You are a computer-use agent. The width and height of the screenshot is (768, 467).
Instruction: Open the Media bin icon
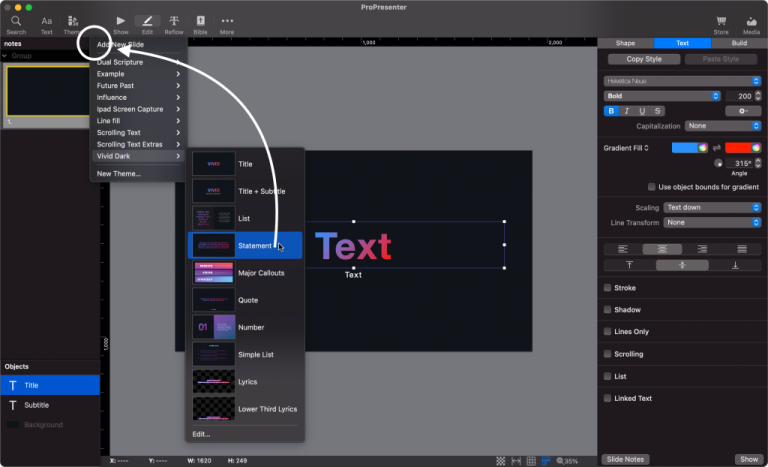[750, 24]
